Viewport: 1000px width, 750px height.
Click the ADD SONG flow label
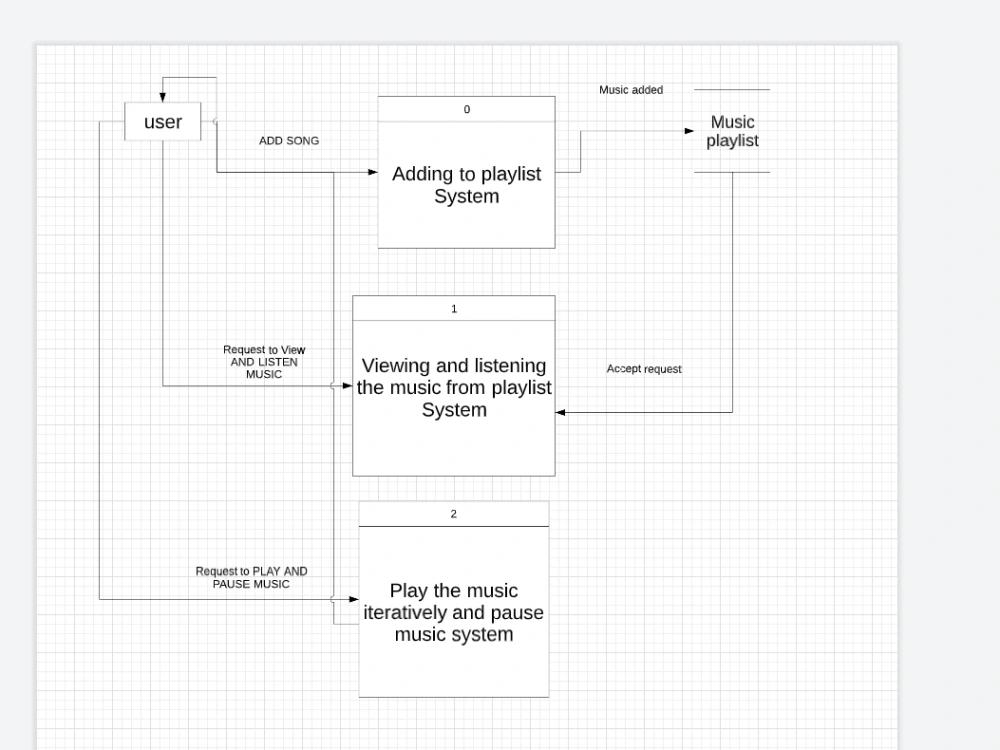point(288,141)
